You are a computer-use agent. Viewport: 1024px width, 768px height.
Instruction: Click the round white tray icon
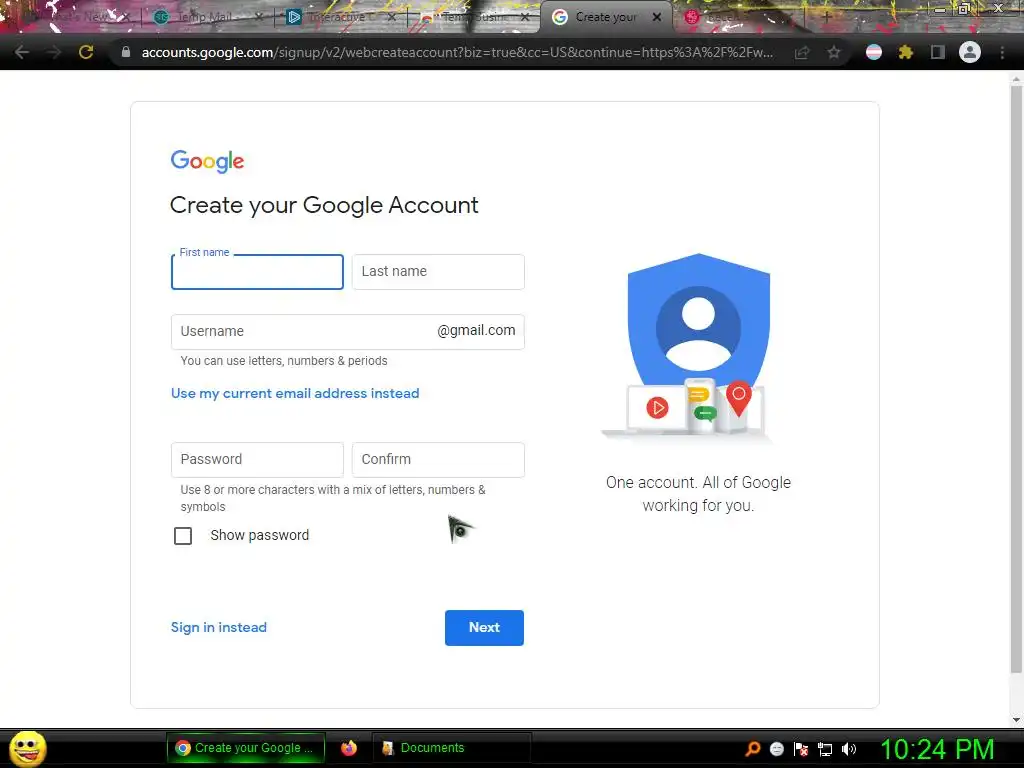(776, 748)
